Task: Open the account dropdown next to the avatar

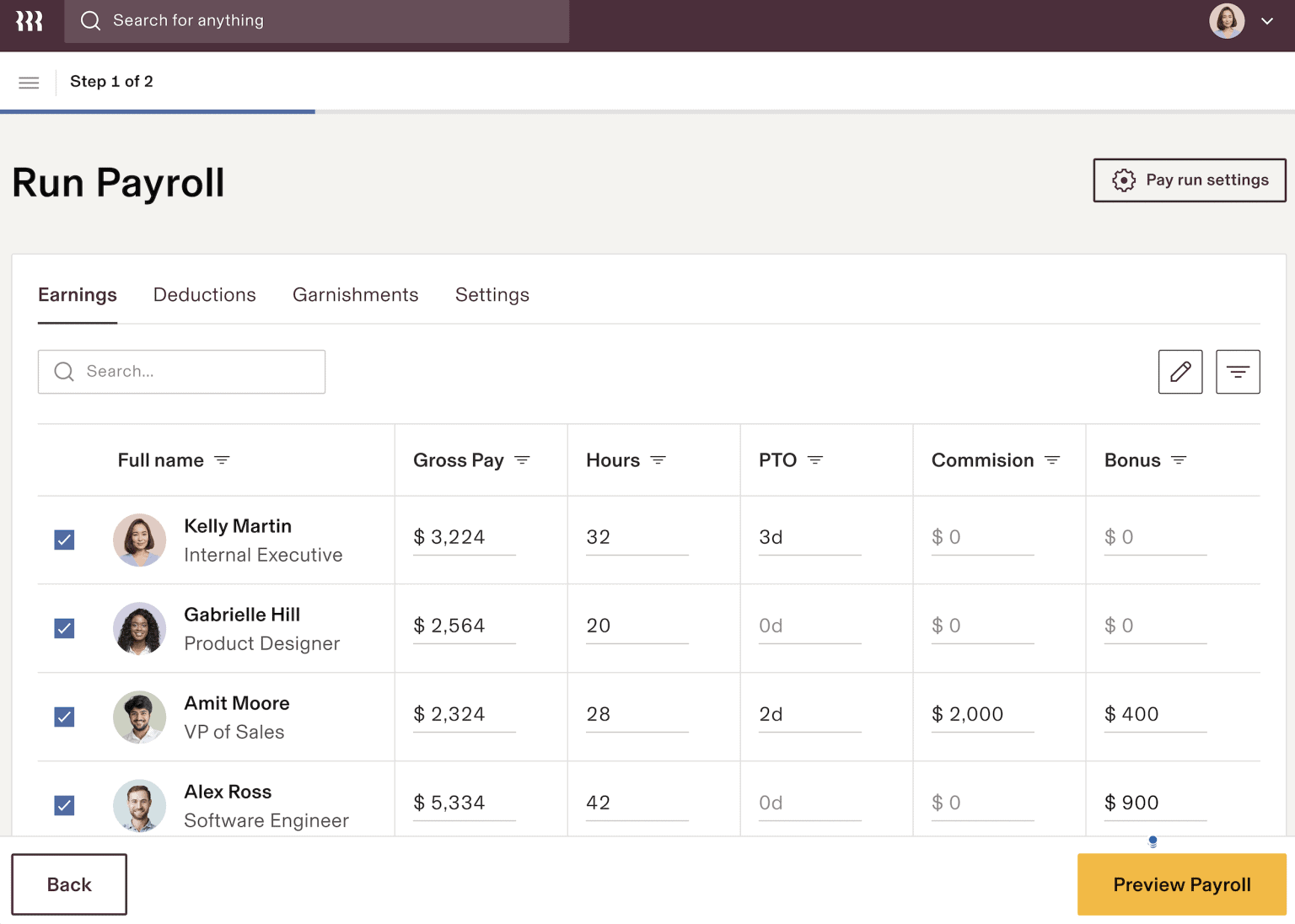Action: pos(1267,21)
